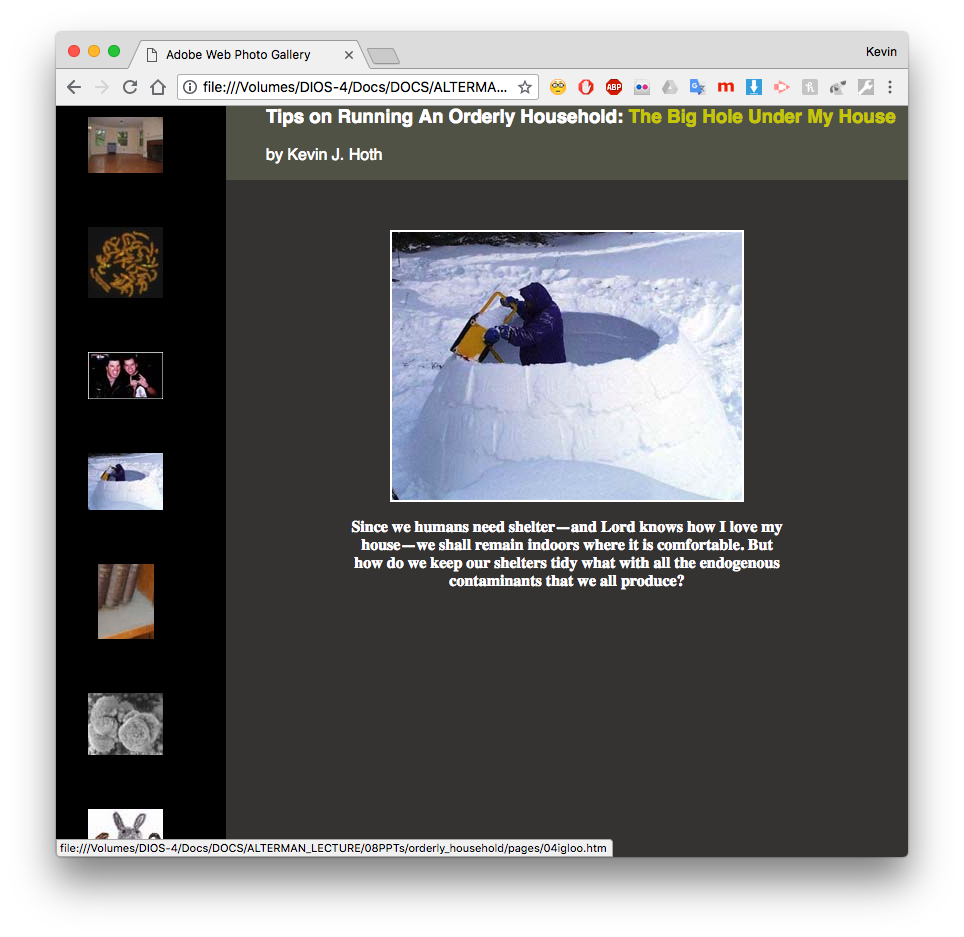Open the empty room thumbnail

click(125, 145)
